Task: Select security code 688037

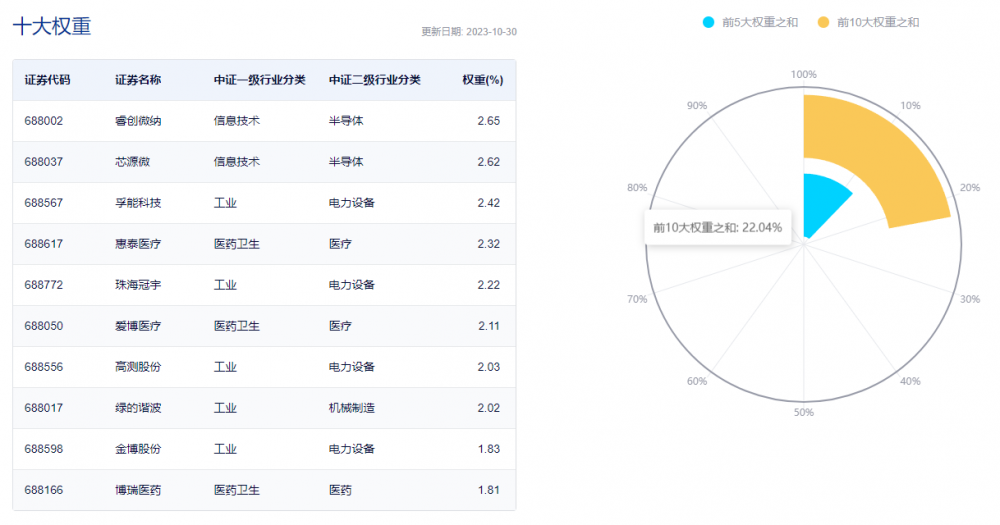Action: click(x=43, y=161)
